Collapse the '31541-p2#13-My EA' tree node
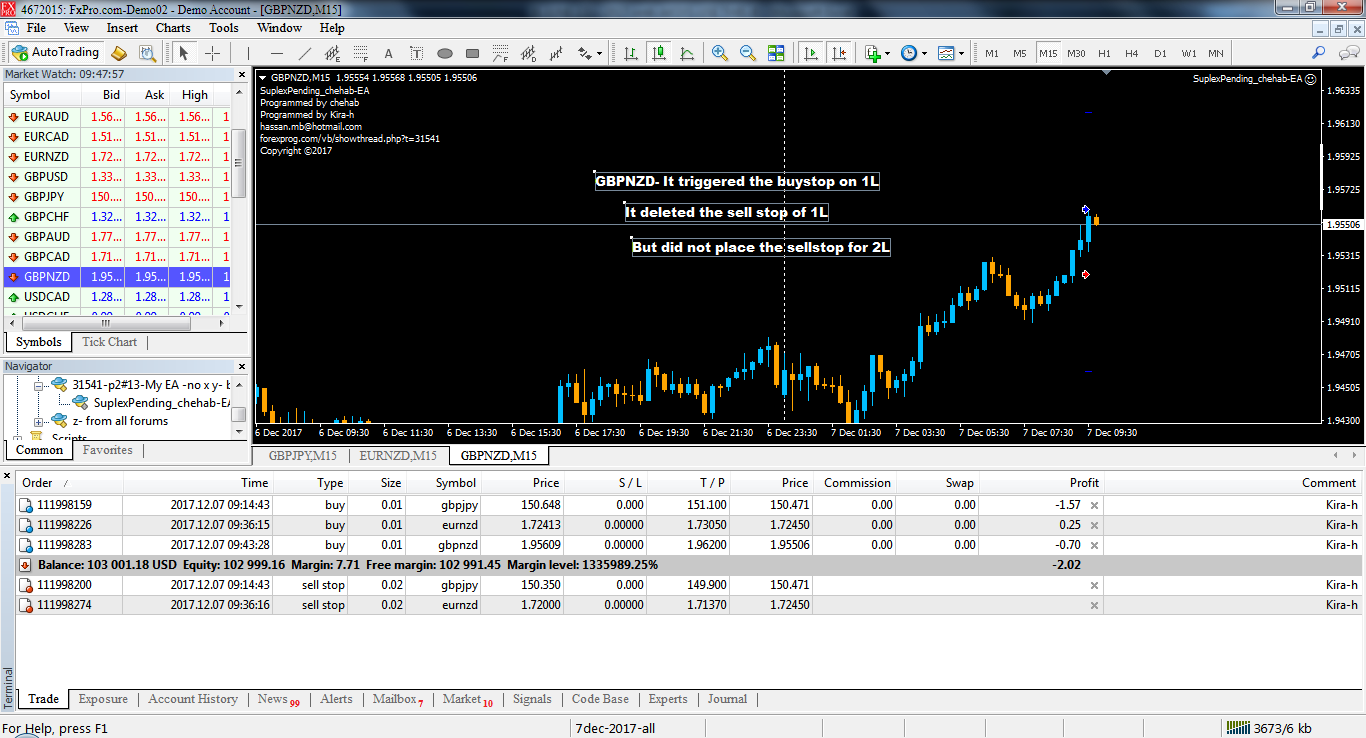1366x738 pixels. click(40, 384)
